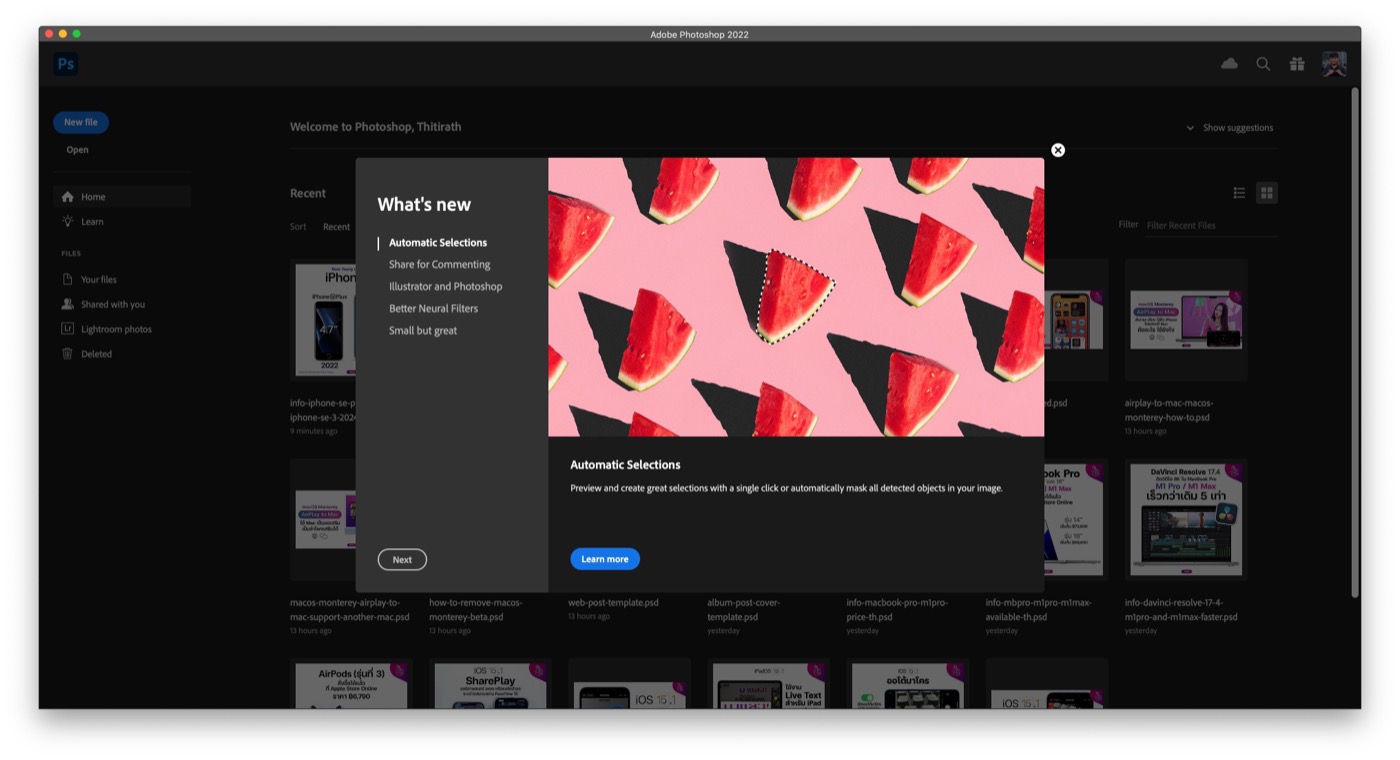Image resolution: width=1400 pixels, height=760 pixels.
Task: Open info-davinci-resolve thumbnail
Action: [1185, 520]
